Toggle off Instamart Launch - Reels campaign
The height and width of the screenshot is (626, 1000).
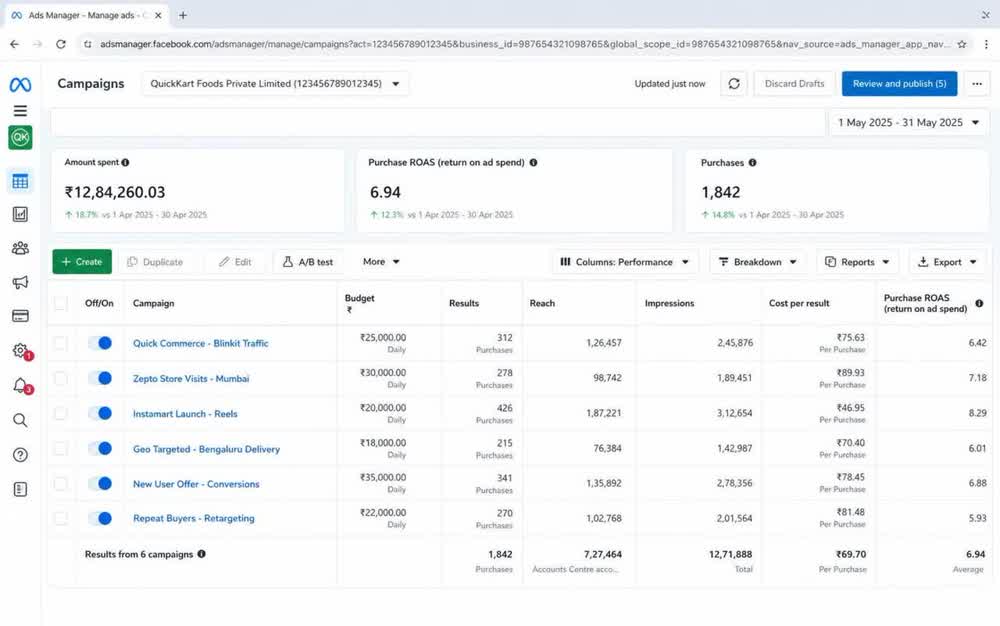point(100,413)
